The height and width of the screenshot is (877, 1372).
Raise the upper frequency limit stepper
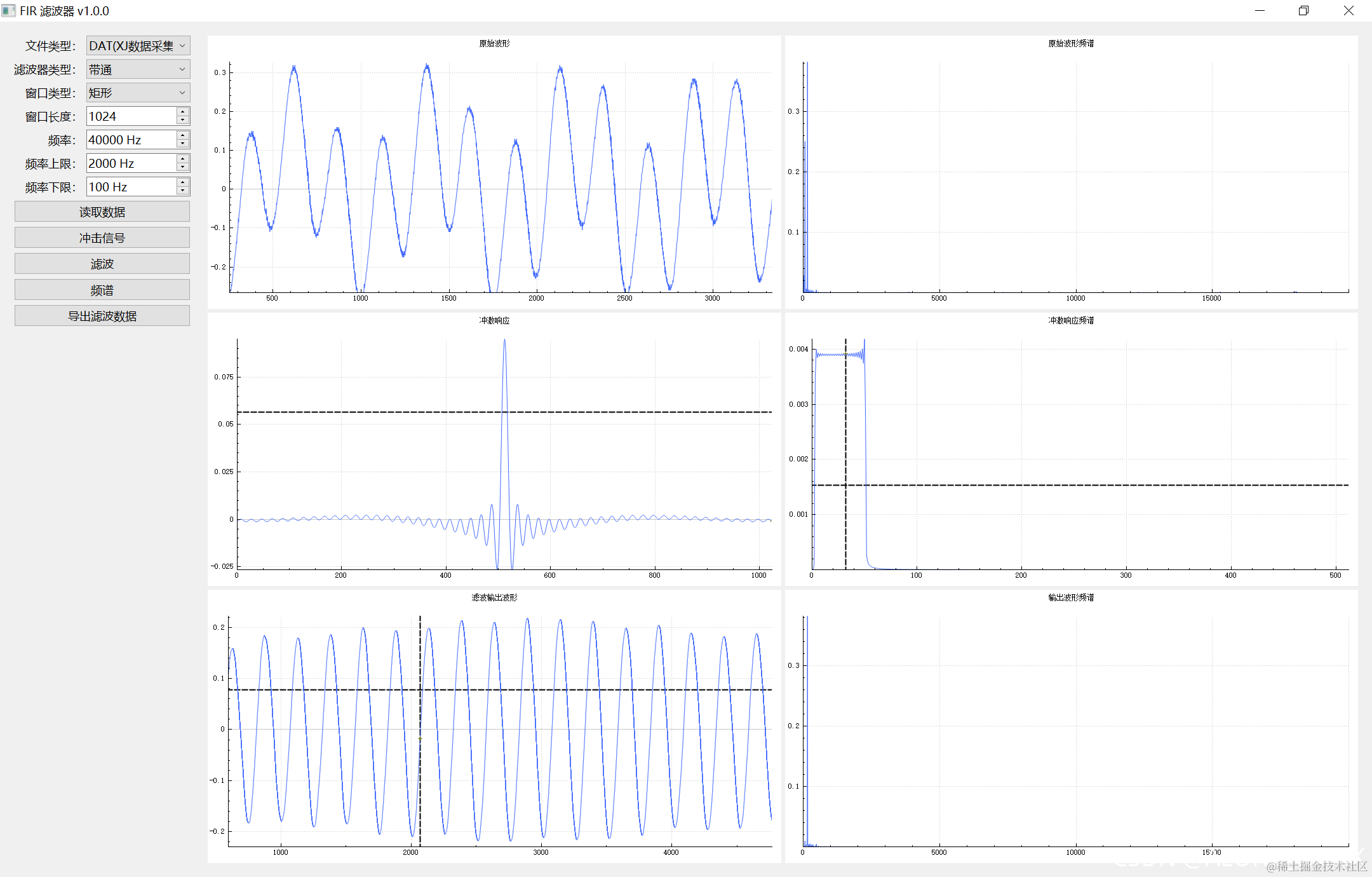pos(183,159)
